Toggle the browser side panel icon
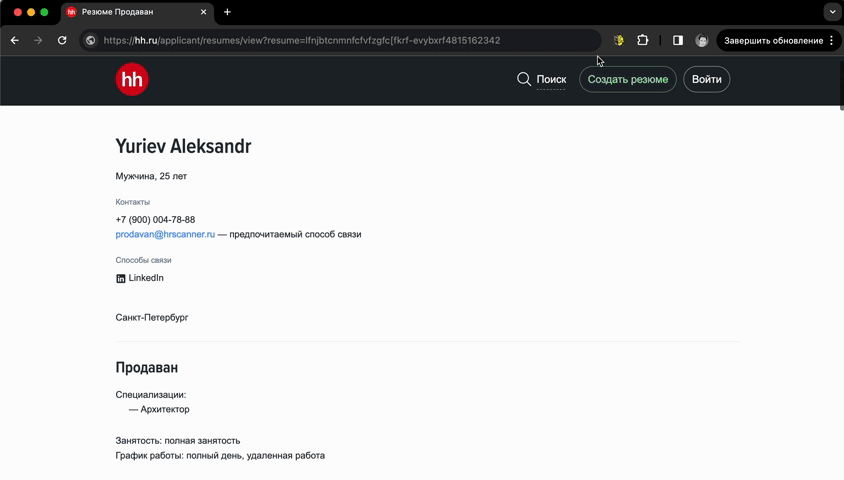This screenshot has width=844, height=480. 678,41
